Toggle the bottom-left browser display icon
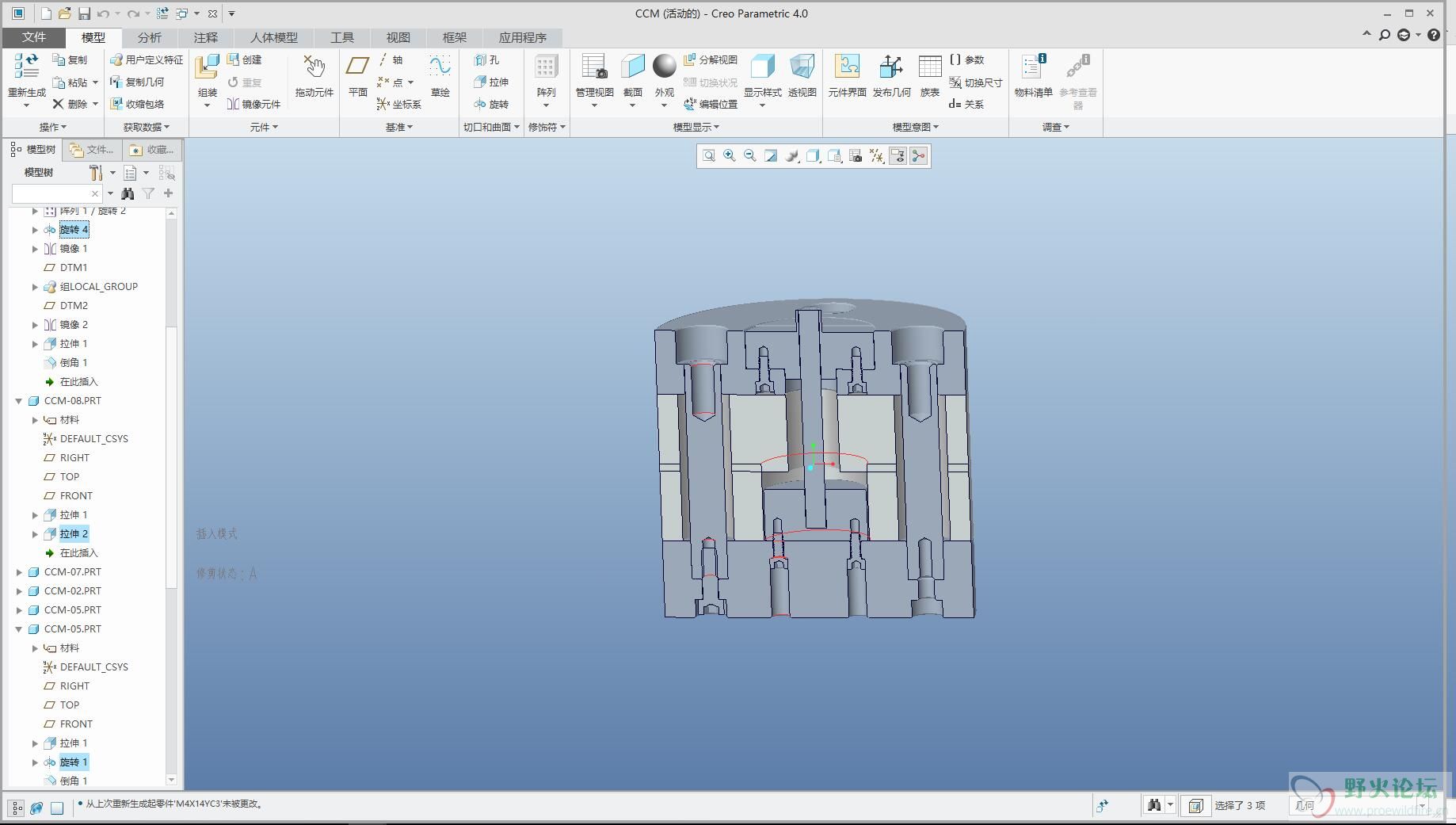The width and height of the screenshot is (1456, 825). tap(36, 808)
